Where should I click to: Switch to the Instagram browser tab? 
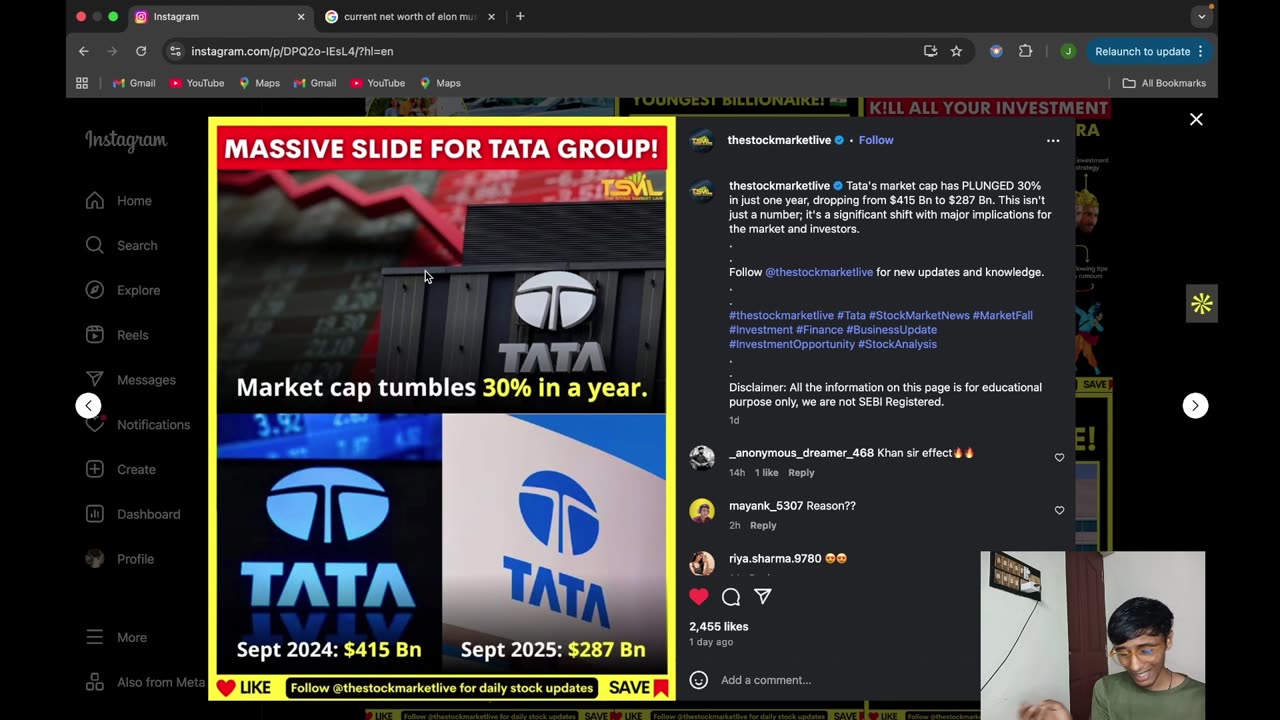218,17
